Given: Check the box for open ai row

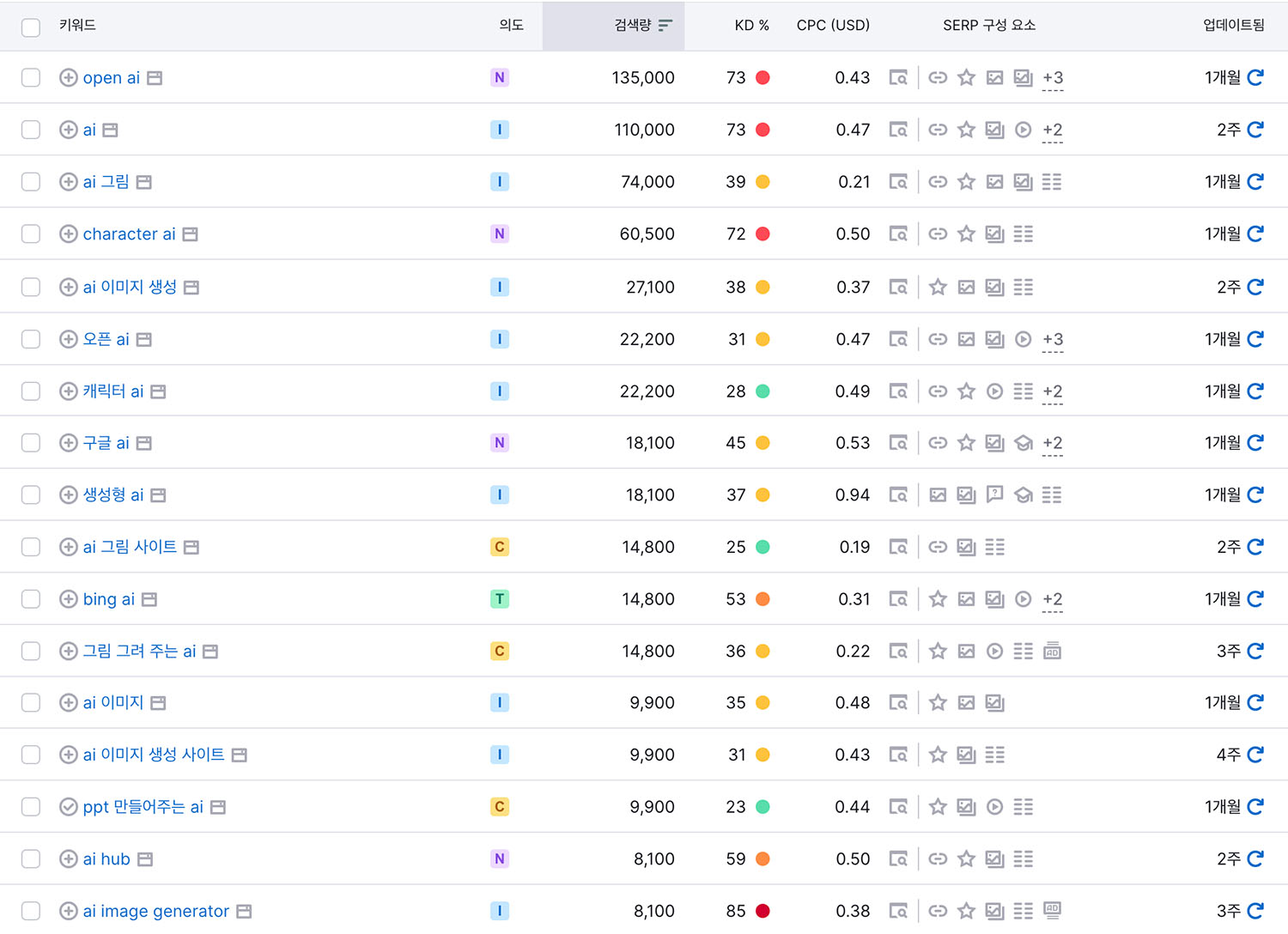Looking at the screenshot, I should 31,78.
